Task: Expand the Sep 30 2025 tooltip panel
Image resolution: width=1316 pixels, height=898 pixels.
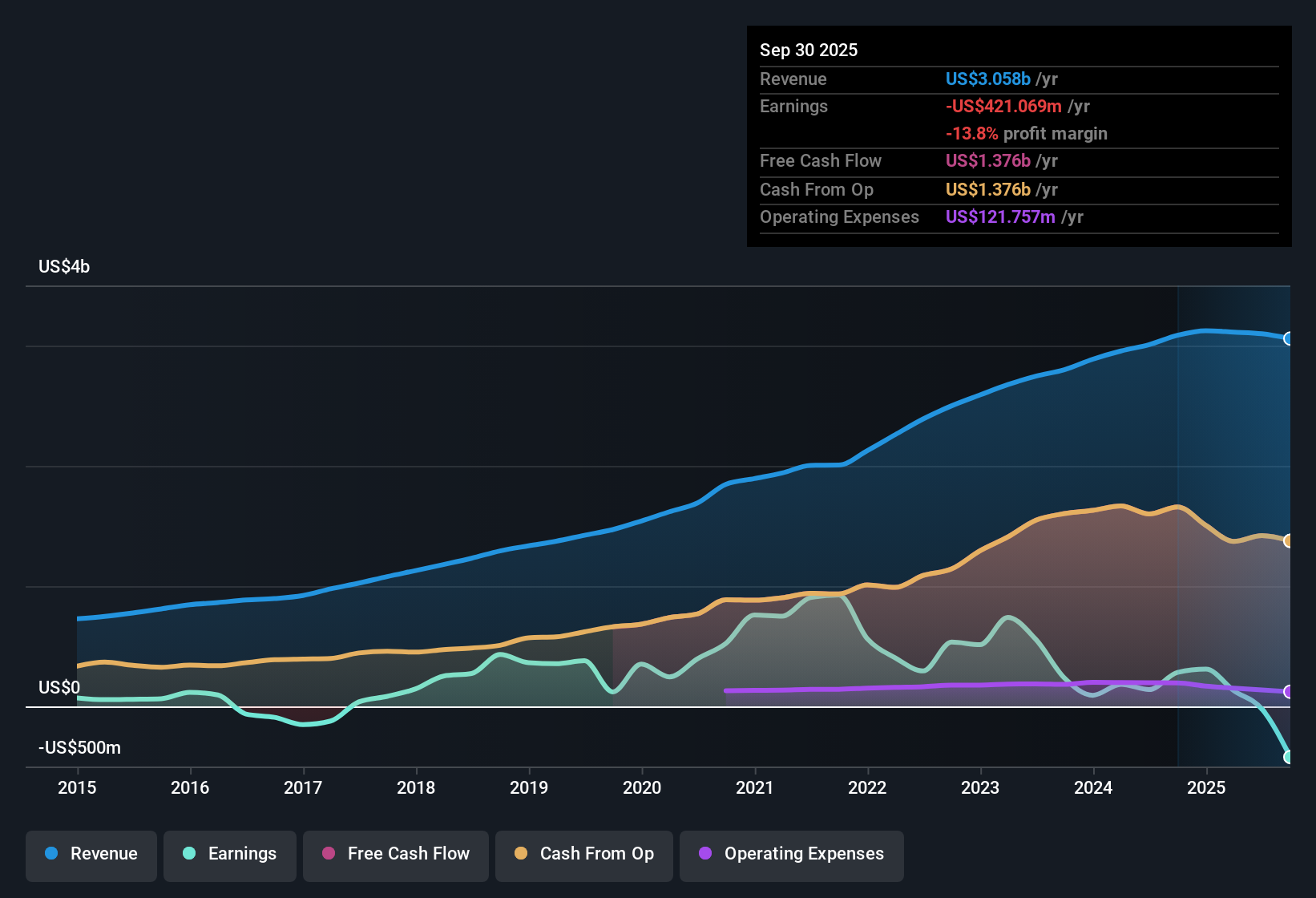Action: coord(809,50)
